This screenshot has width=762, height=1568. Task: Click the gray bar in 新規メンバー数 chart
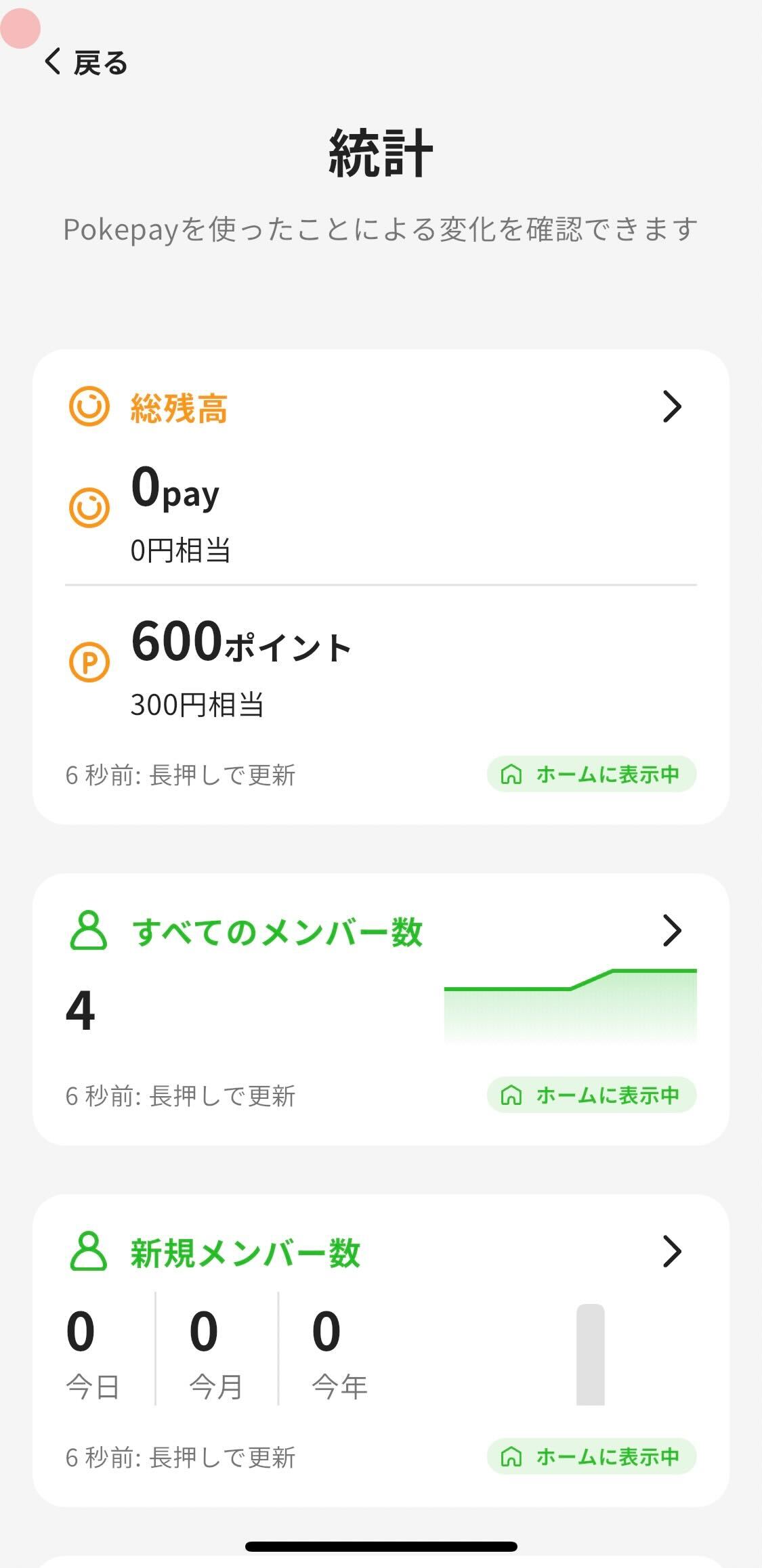pos(590,1354)
